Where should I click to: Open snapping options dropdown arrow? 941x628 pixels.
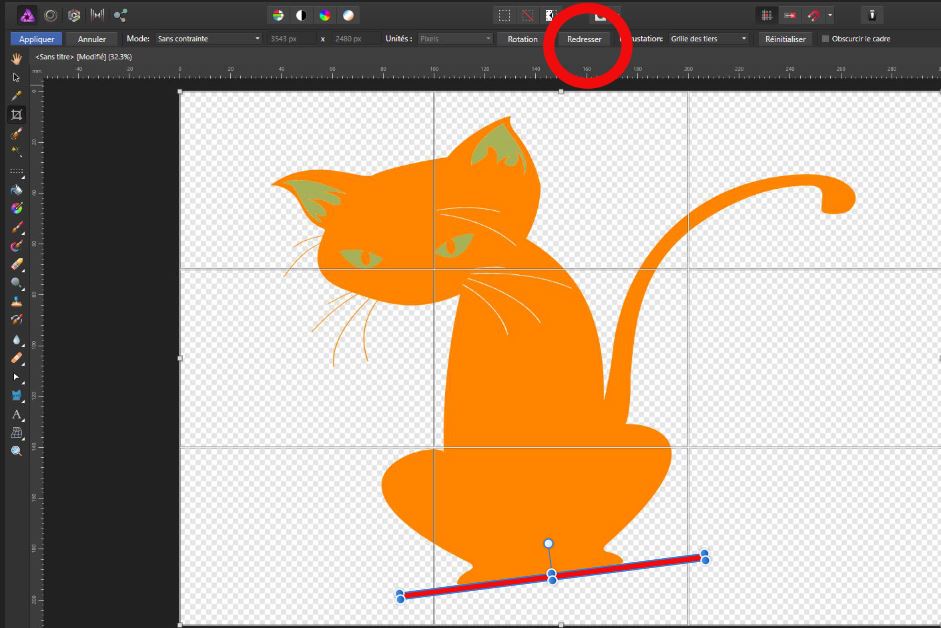[830, 16]
